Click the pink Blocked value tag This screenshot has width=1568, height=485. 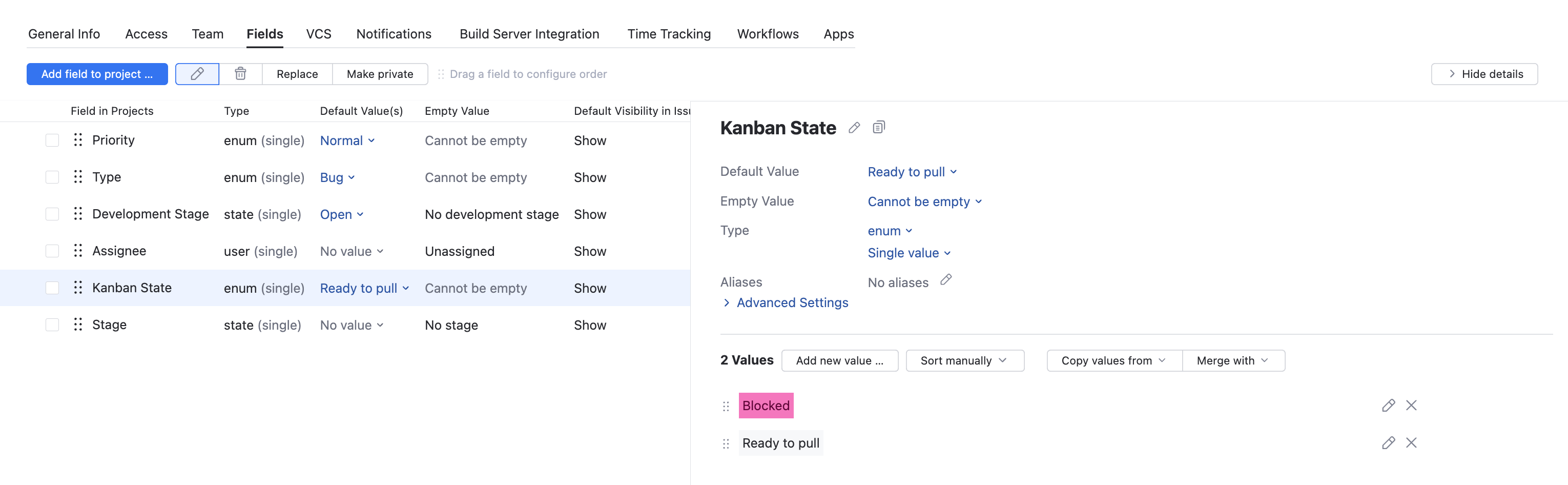click(765, 406)
